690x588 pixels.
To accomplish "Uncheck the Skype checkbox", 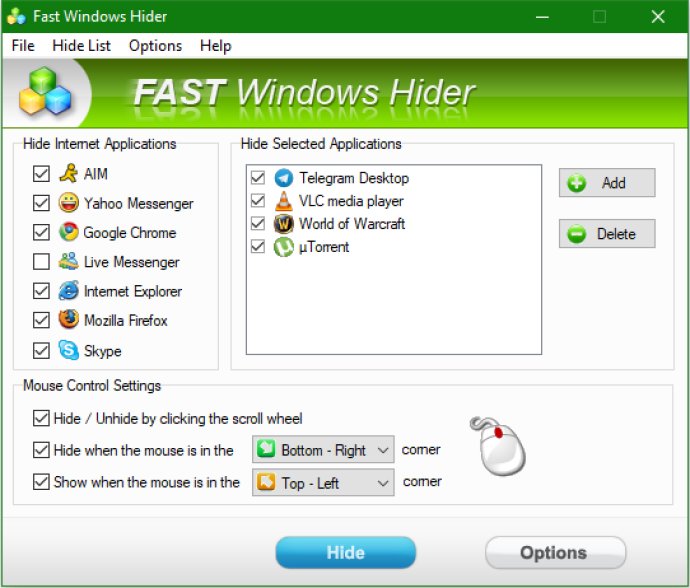I will coord(41,350).
